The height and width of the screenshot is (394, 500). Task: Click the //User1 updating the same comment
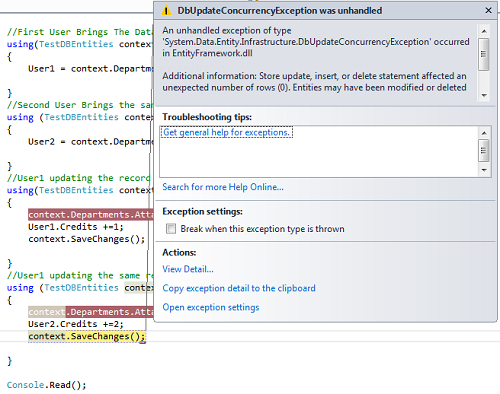[79, 276]
